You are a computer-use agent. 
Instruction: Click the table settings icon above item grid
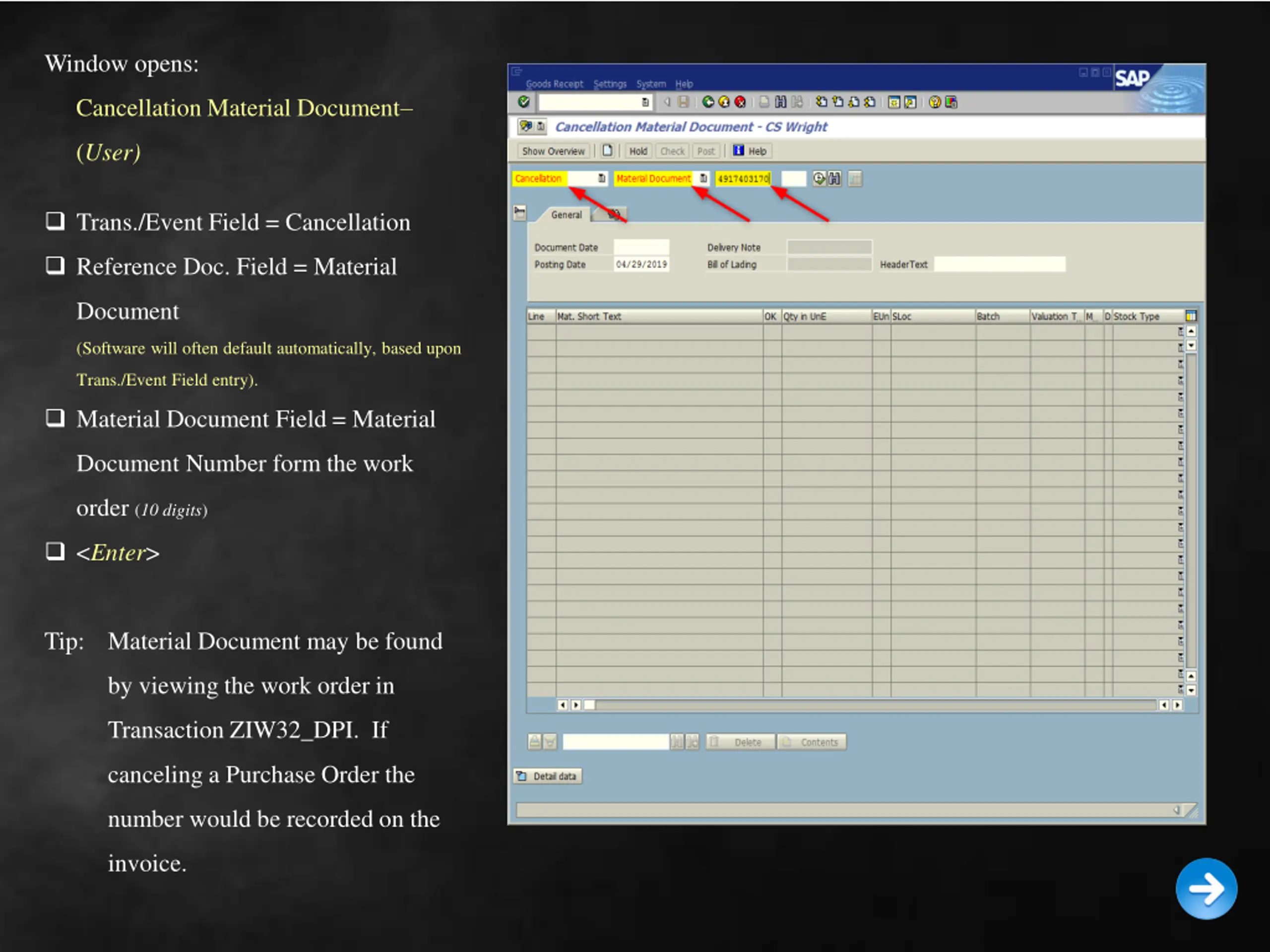point(1191,316)
